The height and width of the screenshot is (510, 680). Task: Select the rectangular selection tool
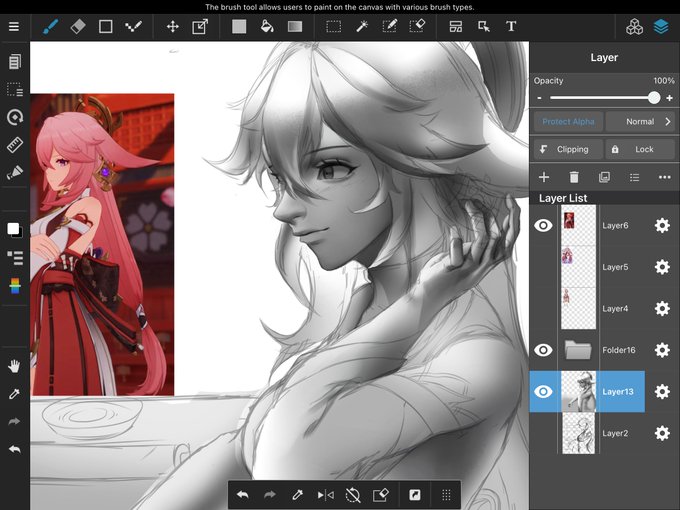(x=333, y=26)
